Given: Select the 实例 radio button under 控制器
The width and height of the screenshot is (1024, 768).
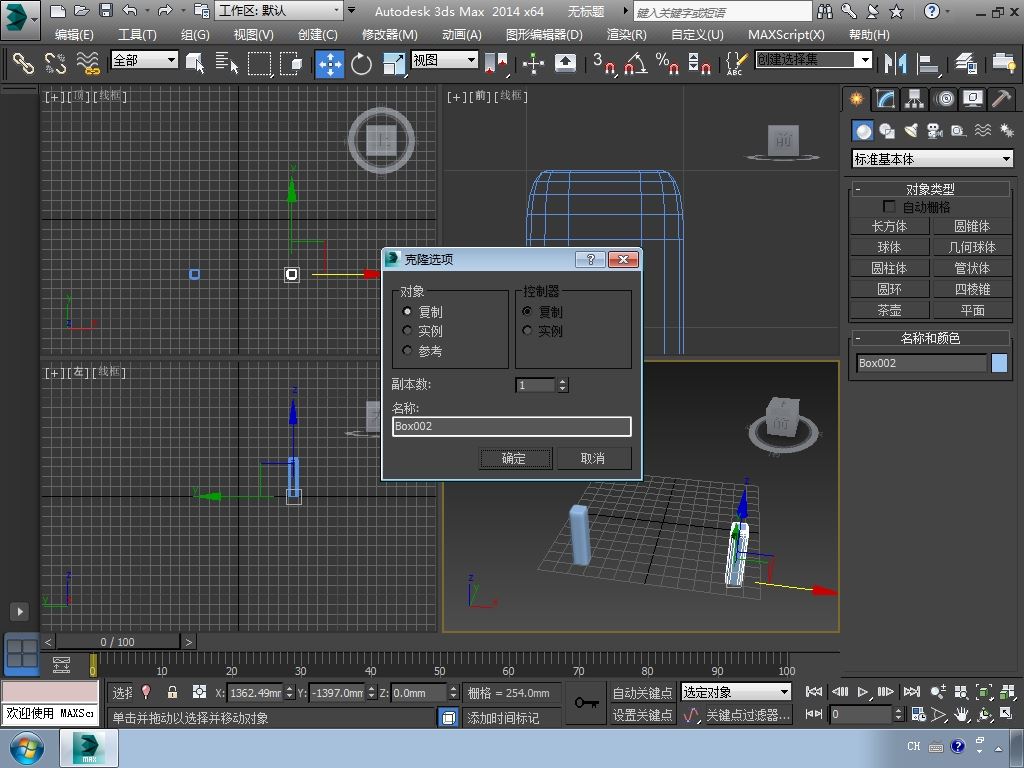Looking at the screenshot, I should click(x=527, y=330).
